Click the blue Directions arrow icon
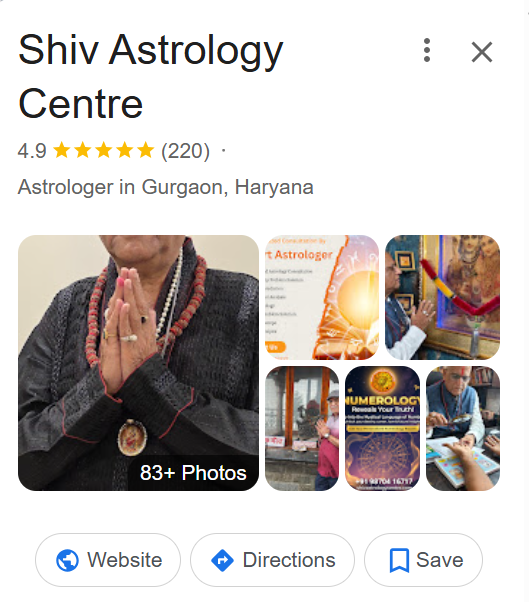This screenshot has width=529, height=602. (223, 560)
